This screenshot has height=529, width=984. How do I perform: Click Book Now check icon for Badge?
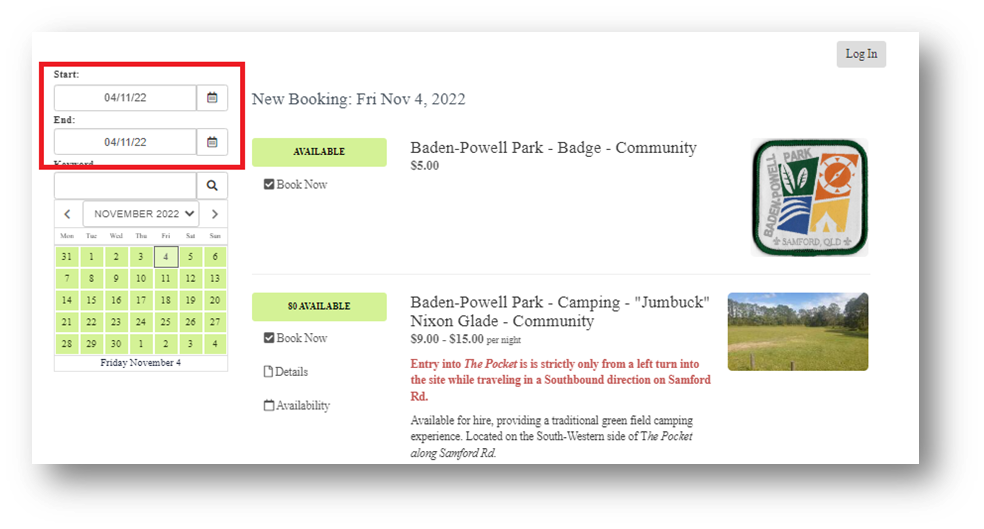coord(269,185)
